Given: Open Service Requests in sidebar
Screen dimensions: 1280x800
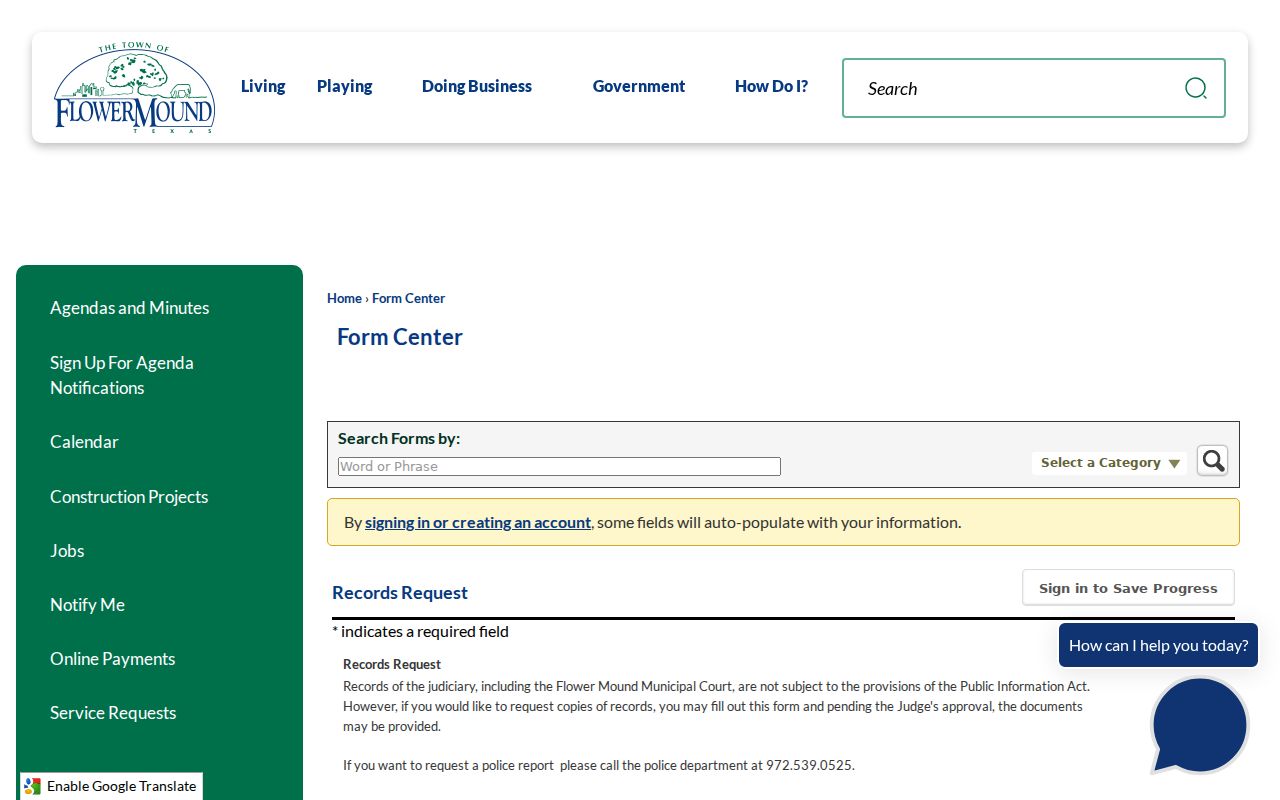Looking at the screenshot, I should click(113, 713).
